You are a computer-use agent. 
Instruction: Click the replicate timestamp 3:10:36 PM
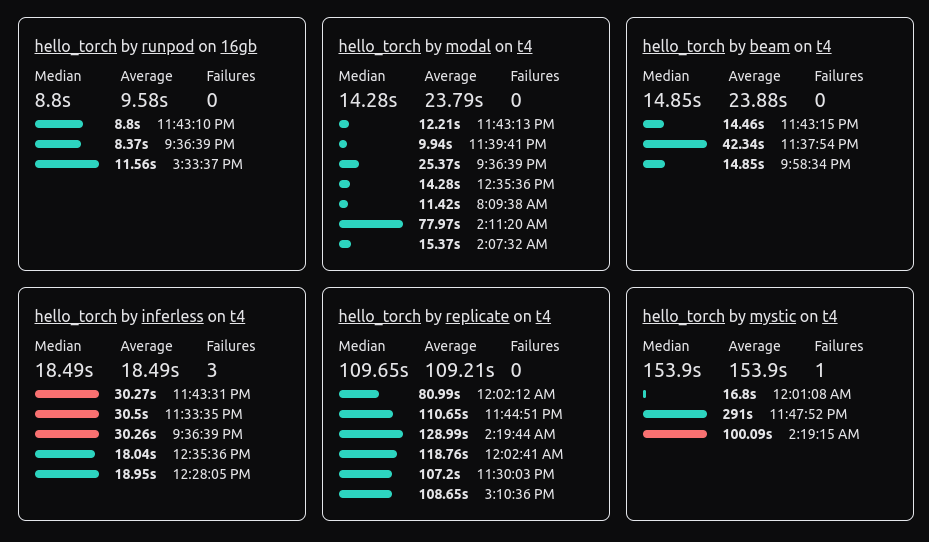pyautogui.click(x=520, y=494)
